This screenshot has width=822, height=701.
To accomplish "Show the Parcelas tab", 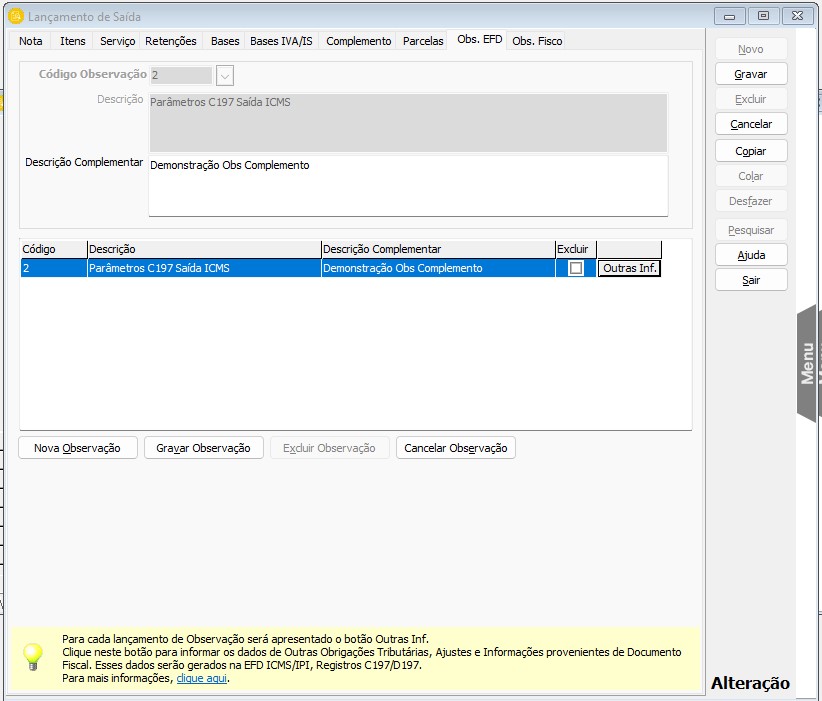I will [x=423, y=41].
